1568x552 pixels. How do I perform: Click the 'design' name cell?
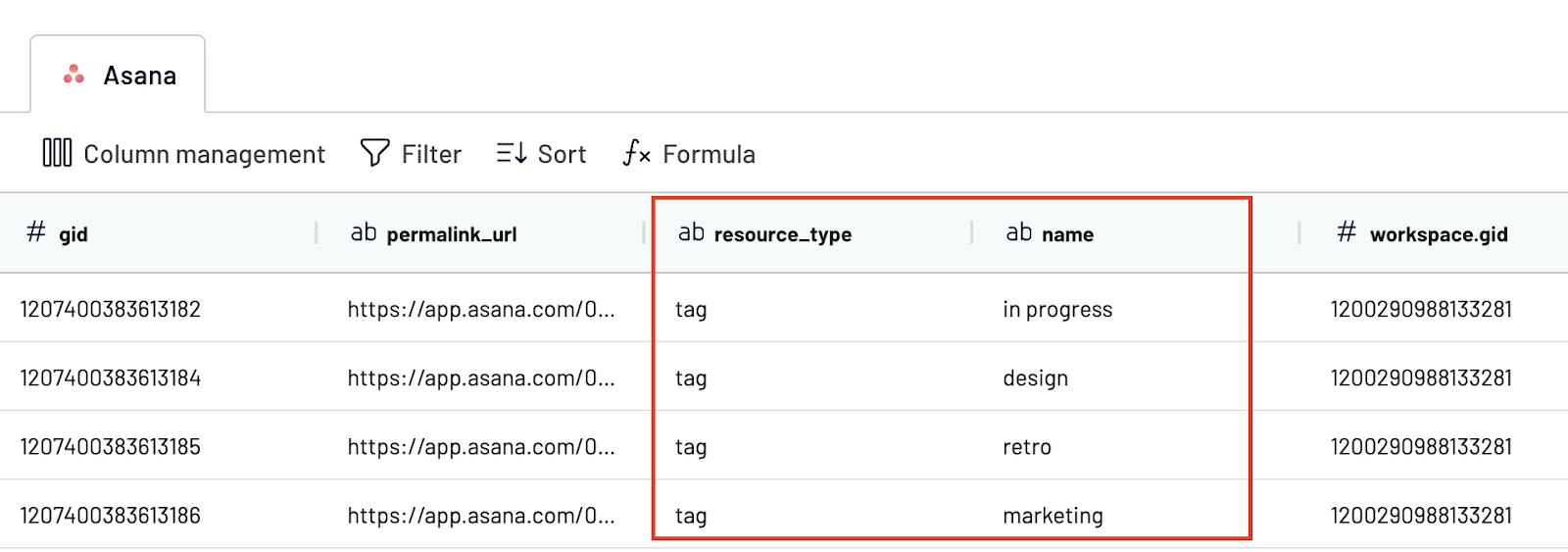coord(1035,378)
